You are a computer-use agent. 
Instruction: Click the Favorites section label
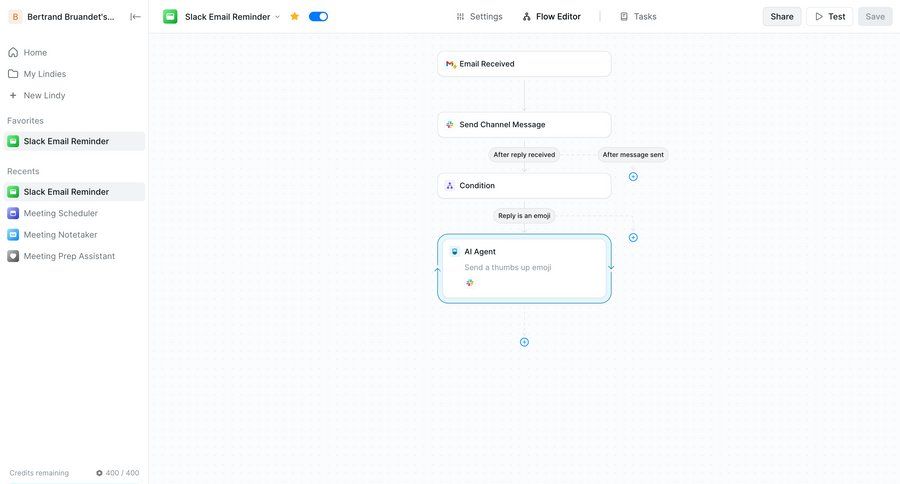point(25,121)
